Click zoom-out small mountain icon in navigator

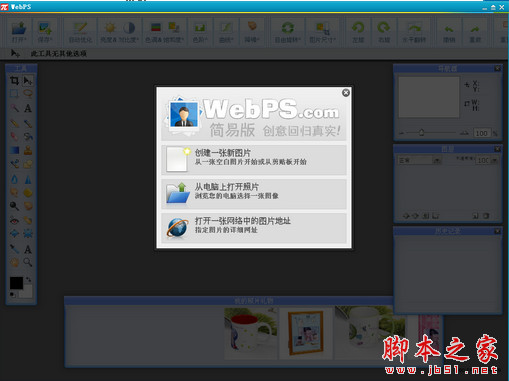pos(402,133)
